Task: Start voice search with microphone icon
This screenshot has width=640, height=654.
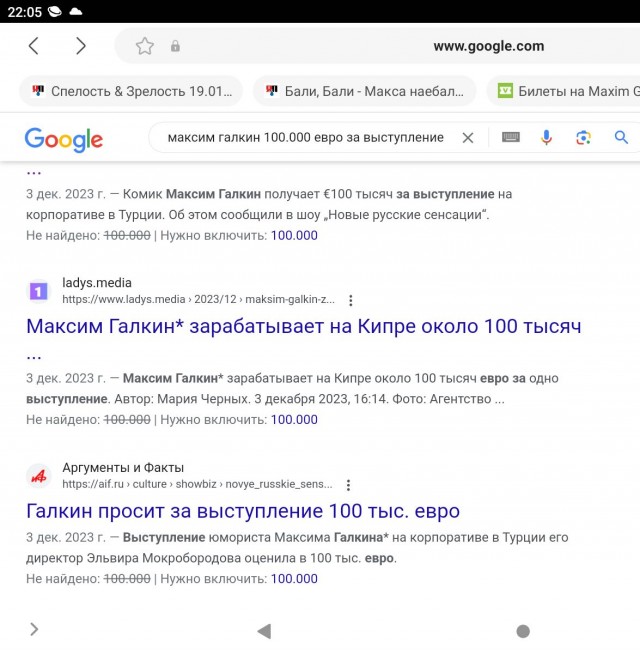Action: coord(547,137)
